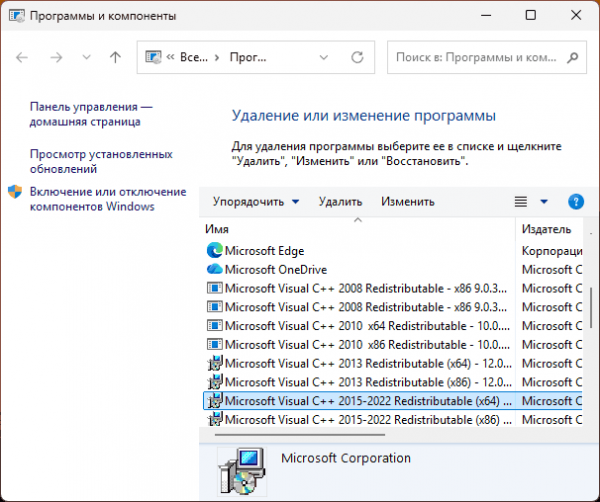
Task: Open view installed updates link
Action: tap(101, 161)
